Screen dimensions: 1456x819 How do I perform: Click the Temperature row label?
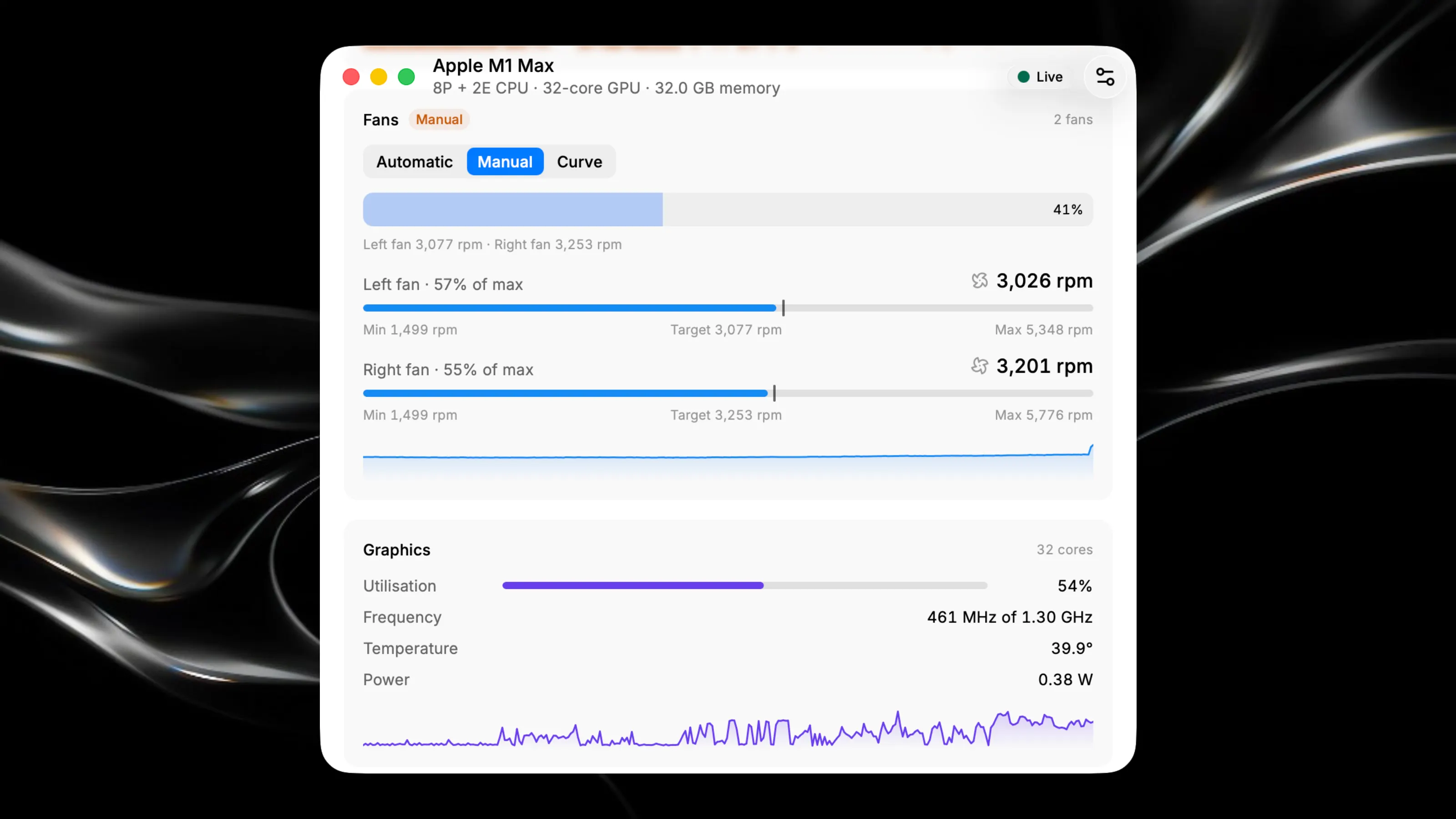pyautogui.click(x=410, y=648)
